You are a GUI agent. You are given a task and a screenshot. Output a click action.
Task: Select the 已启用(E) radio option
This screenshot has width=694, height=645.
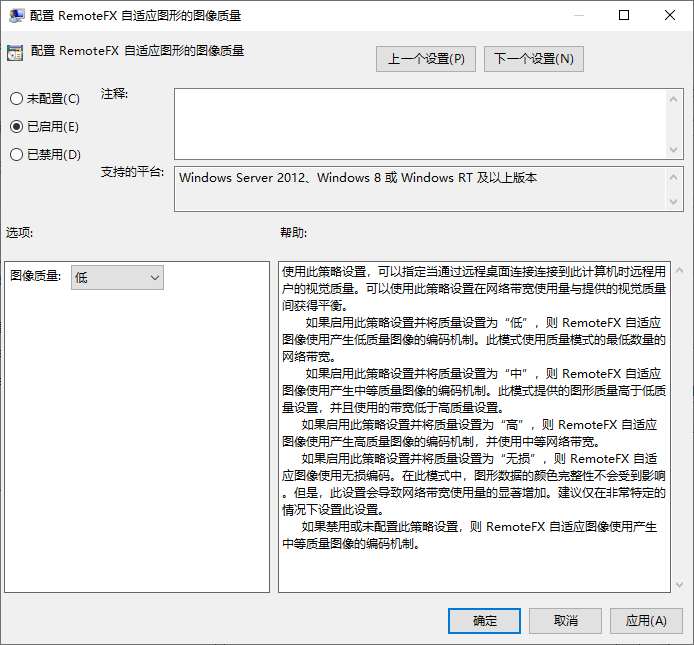[16, 127]
